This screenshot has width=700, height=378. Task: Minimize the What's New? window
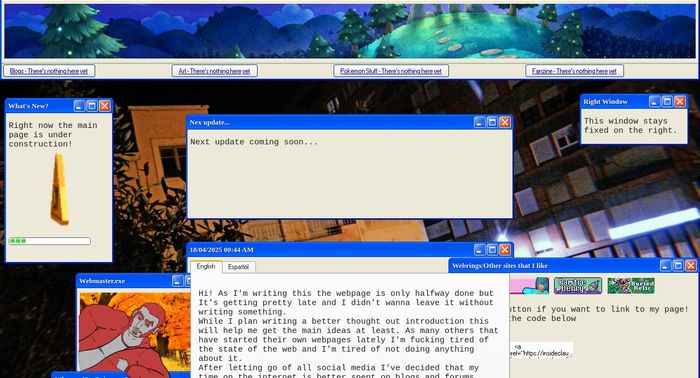(x=79, y=106)
